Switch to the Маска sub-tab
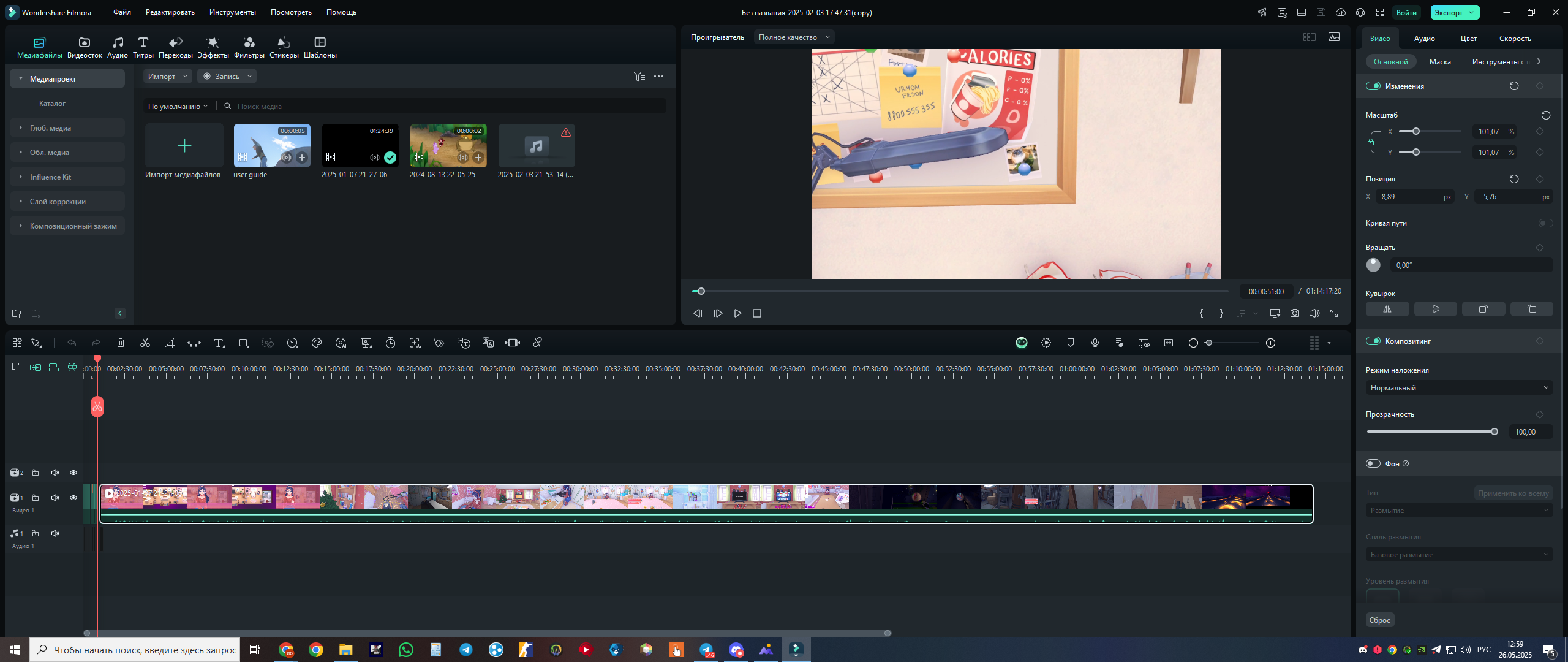This screenshot has height=662, width=1568. click(1439, 61)
